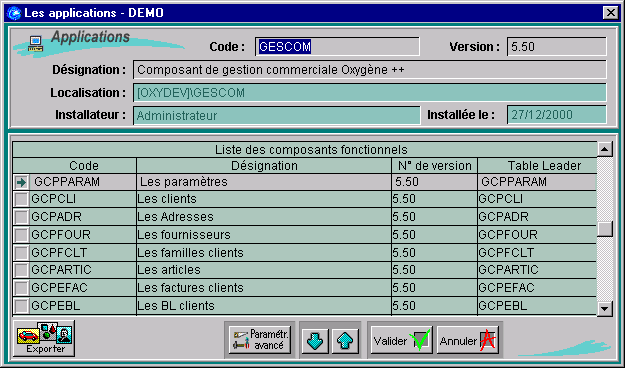Click the Localisation field
This screenshot has width=625, height=368.
pos(370,92)
